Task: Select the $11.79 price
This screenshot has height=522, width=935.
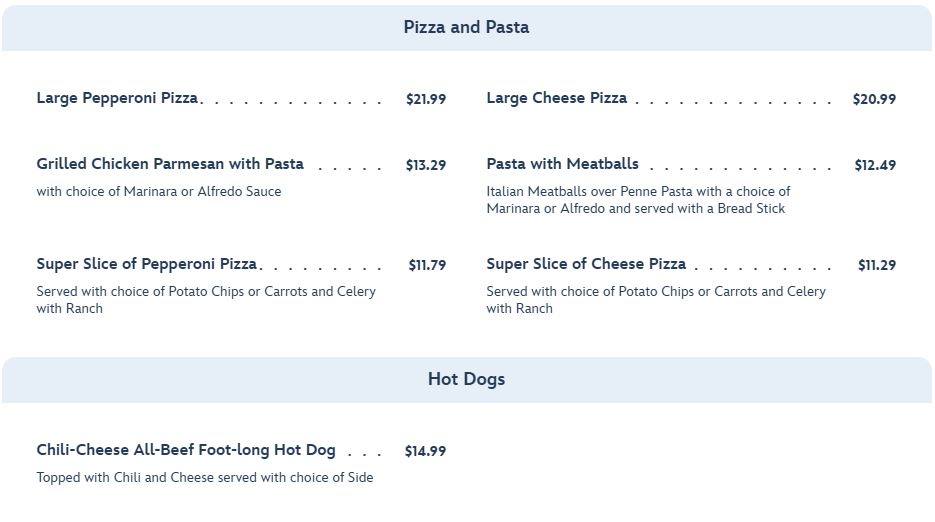Action: (x=427, y=265)
